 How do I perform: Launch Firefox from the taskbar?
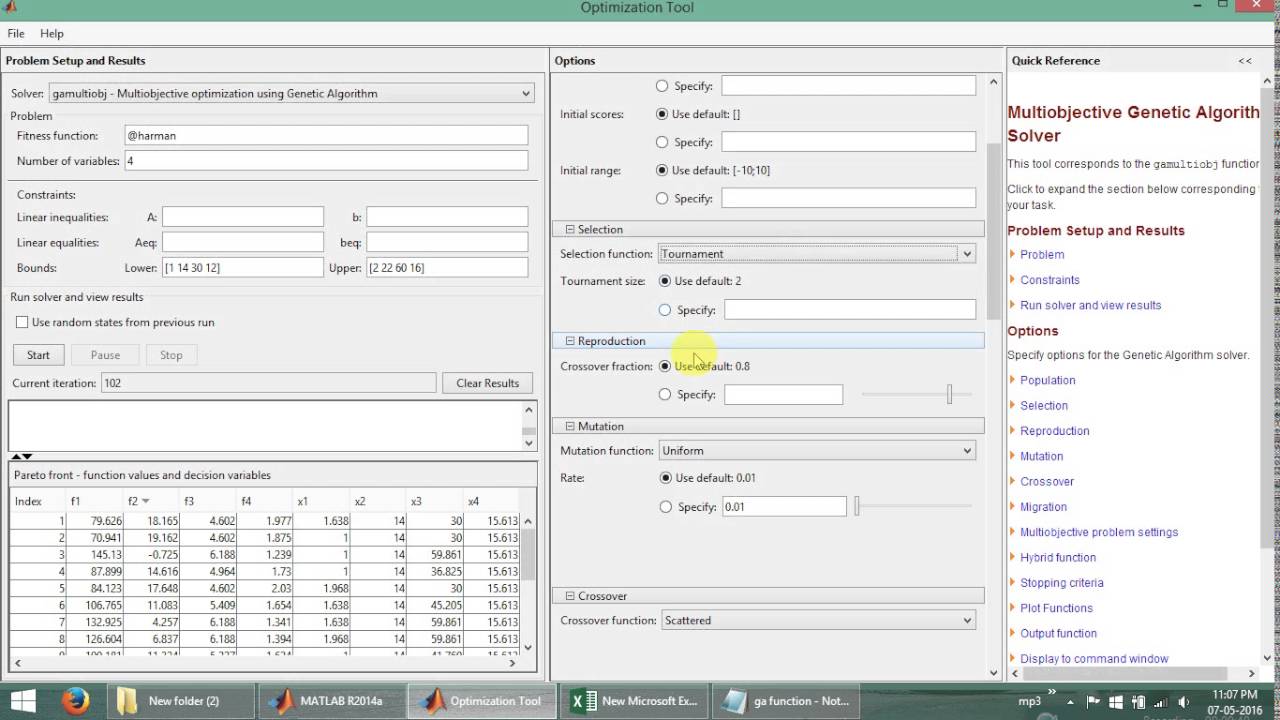pos(75,700)
